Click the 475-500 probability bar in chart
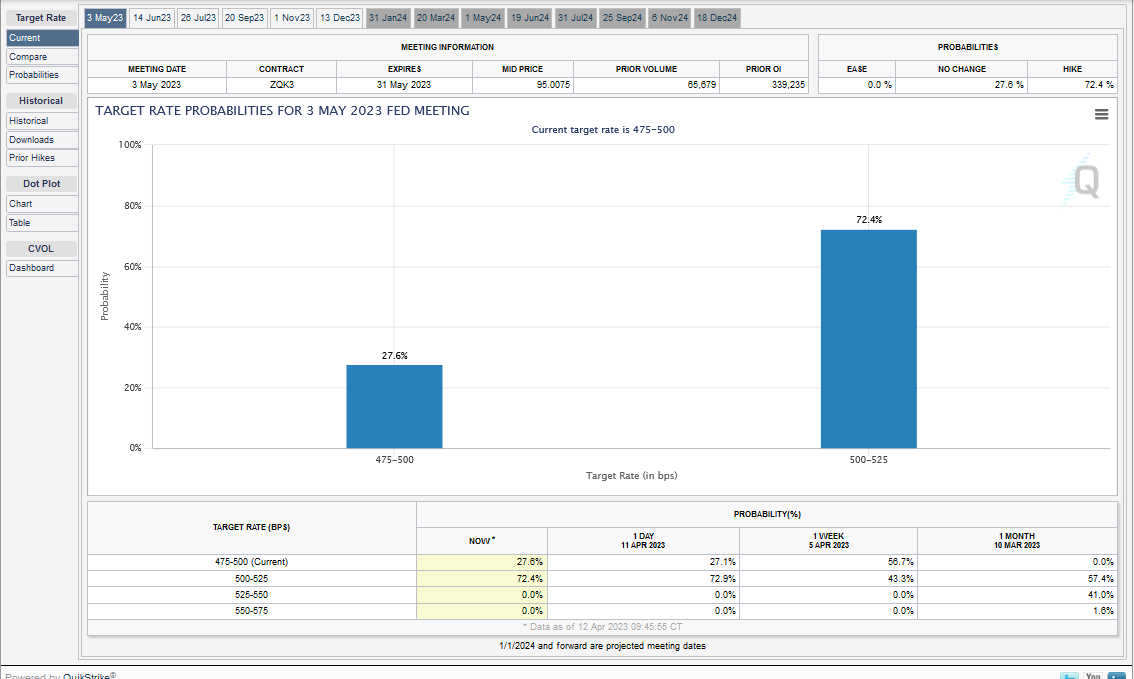Image resolution: width=1134 pixels, height=679 pixels. click(x=394, y=406)
